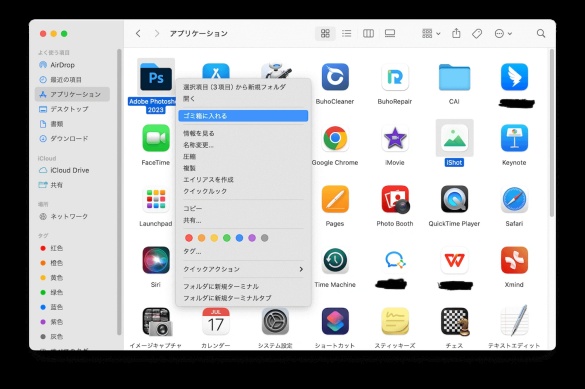Screen dimensions: 585x389
Task: Choose フォルダに新規ターミナルタブ menu entry
Action: coord(243,298)
